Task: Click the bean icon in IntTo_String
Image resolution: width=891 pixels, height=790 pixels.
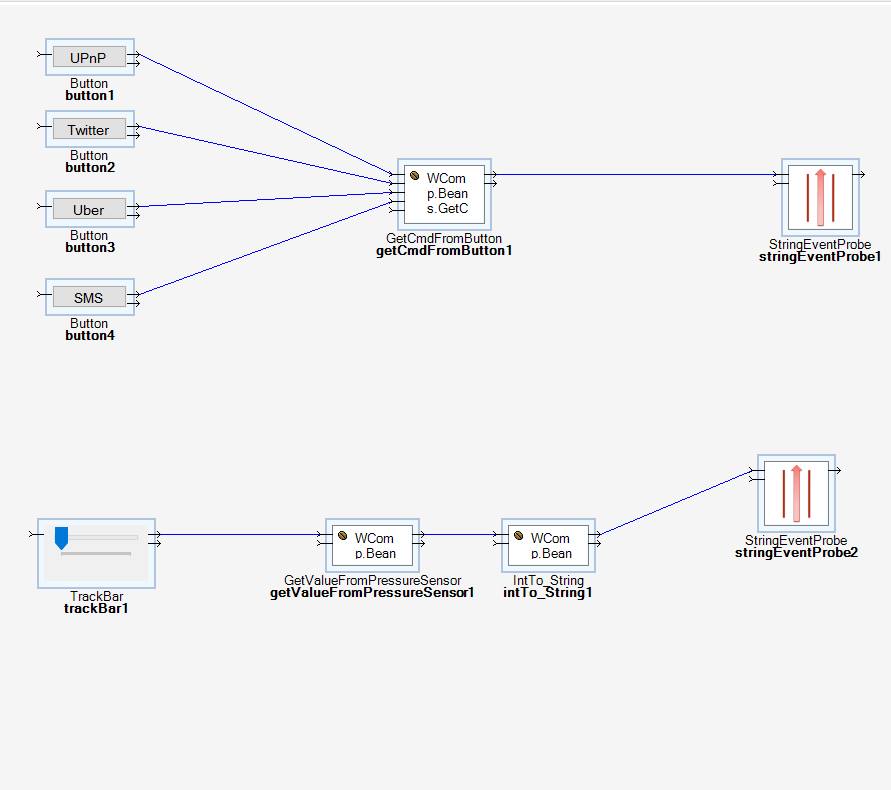Action: pyautogui.click(x=518, y=537)
